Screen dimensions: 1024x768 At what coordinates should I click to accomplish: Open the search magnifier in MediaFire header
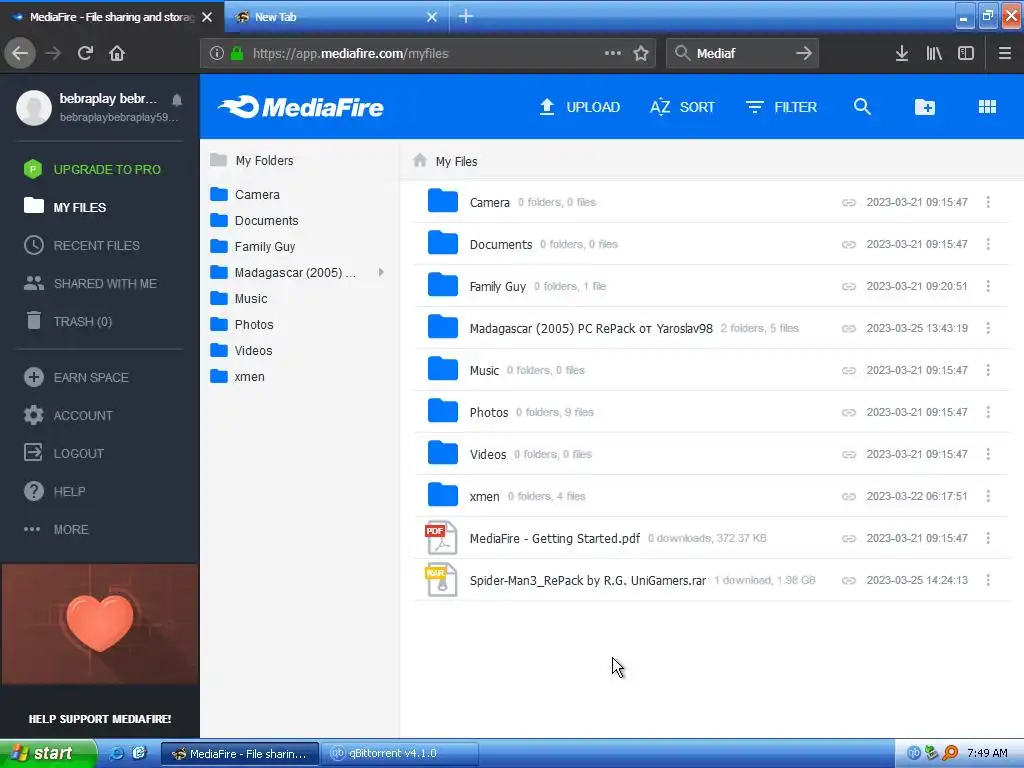click(x=862, y=107)
